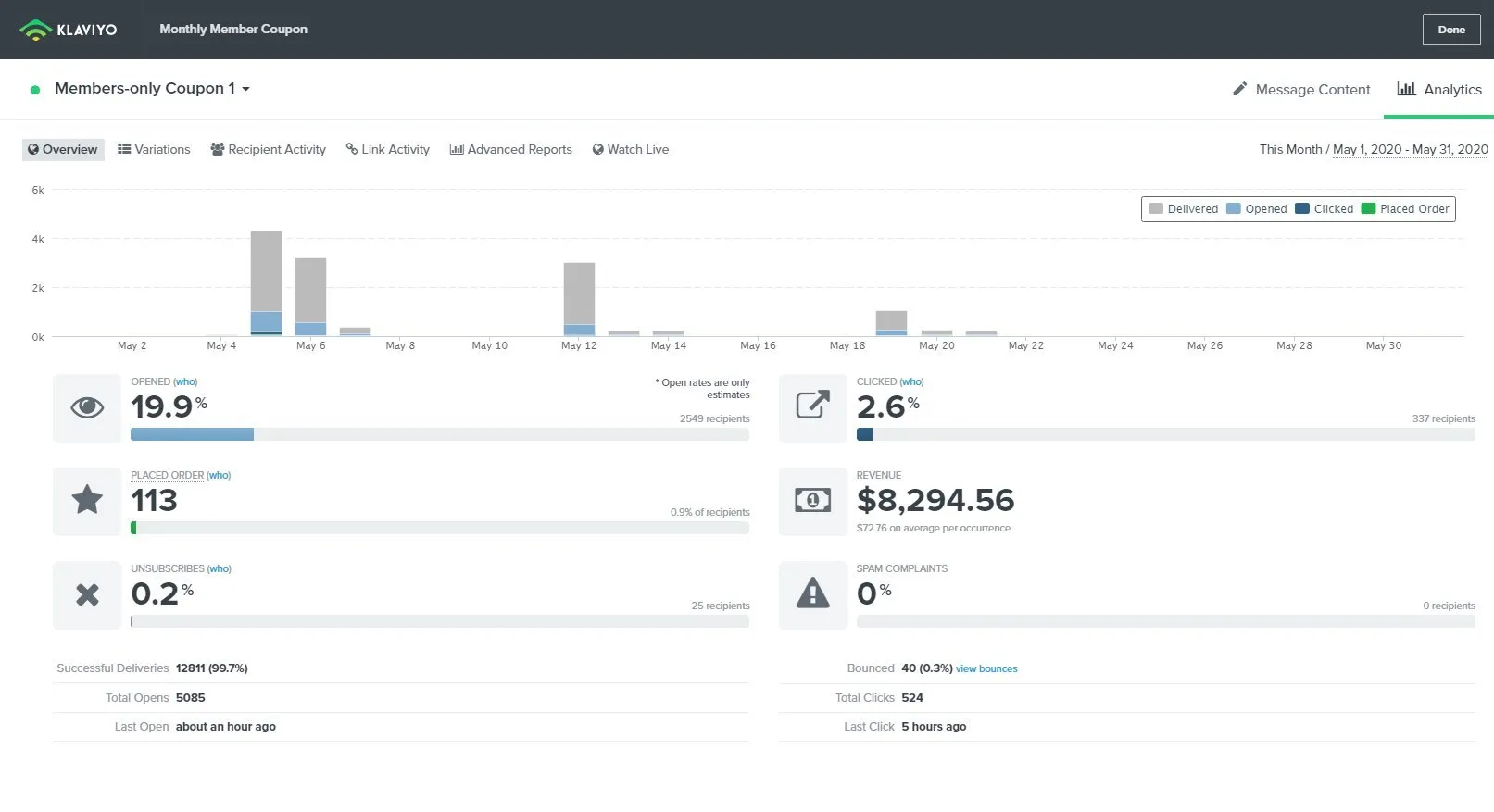Click the eye icon beside Opened stat
The image size is (1494, 812).
pos(87,407)
